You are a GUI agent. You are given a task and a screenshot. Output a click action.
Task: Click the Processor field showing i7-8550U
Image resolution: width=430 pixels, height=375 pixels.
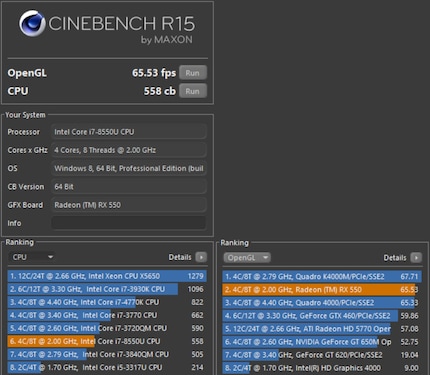129,132
